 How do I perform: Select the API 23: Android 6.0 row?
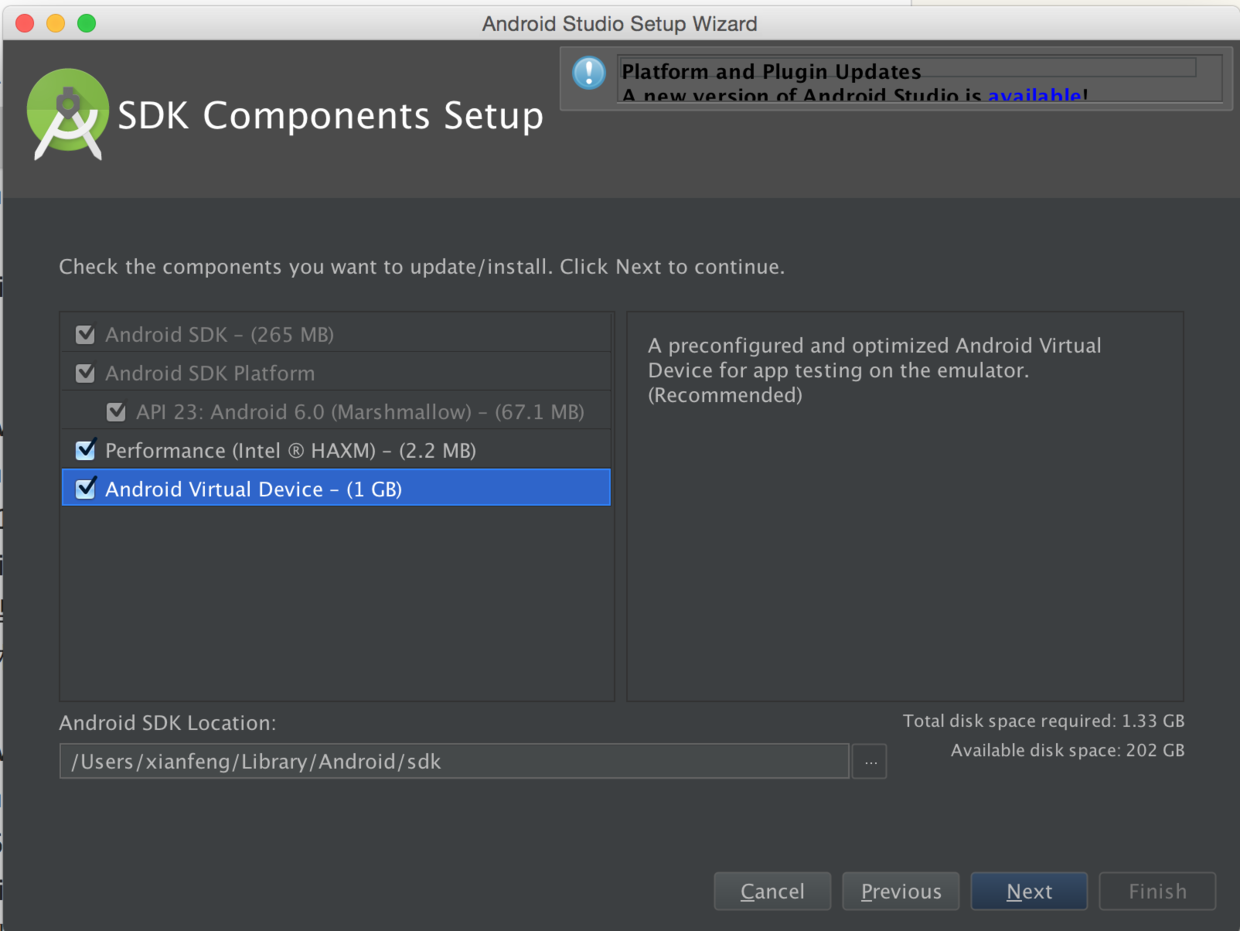coord(360,412)
